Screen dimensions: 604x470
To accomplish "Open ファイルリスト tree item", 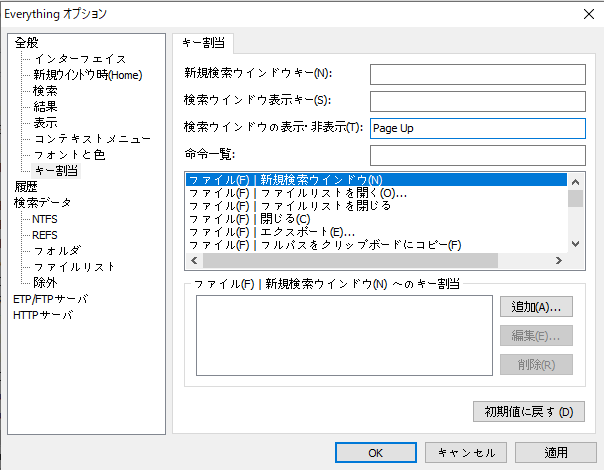I will pos(74,267).
